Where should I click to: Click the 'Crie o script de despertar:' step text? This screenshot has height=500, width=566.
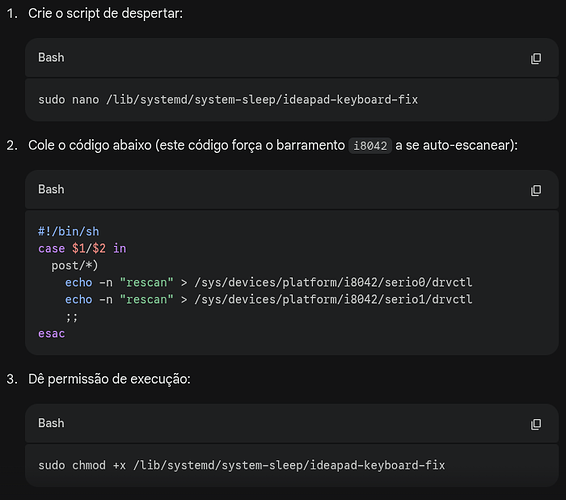pyautogui.click(x=105, y=13)
